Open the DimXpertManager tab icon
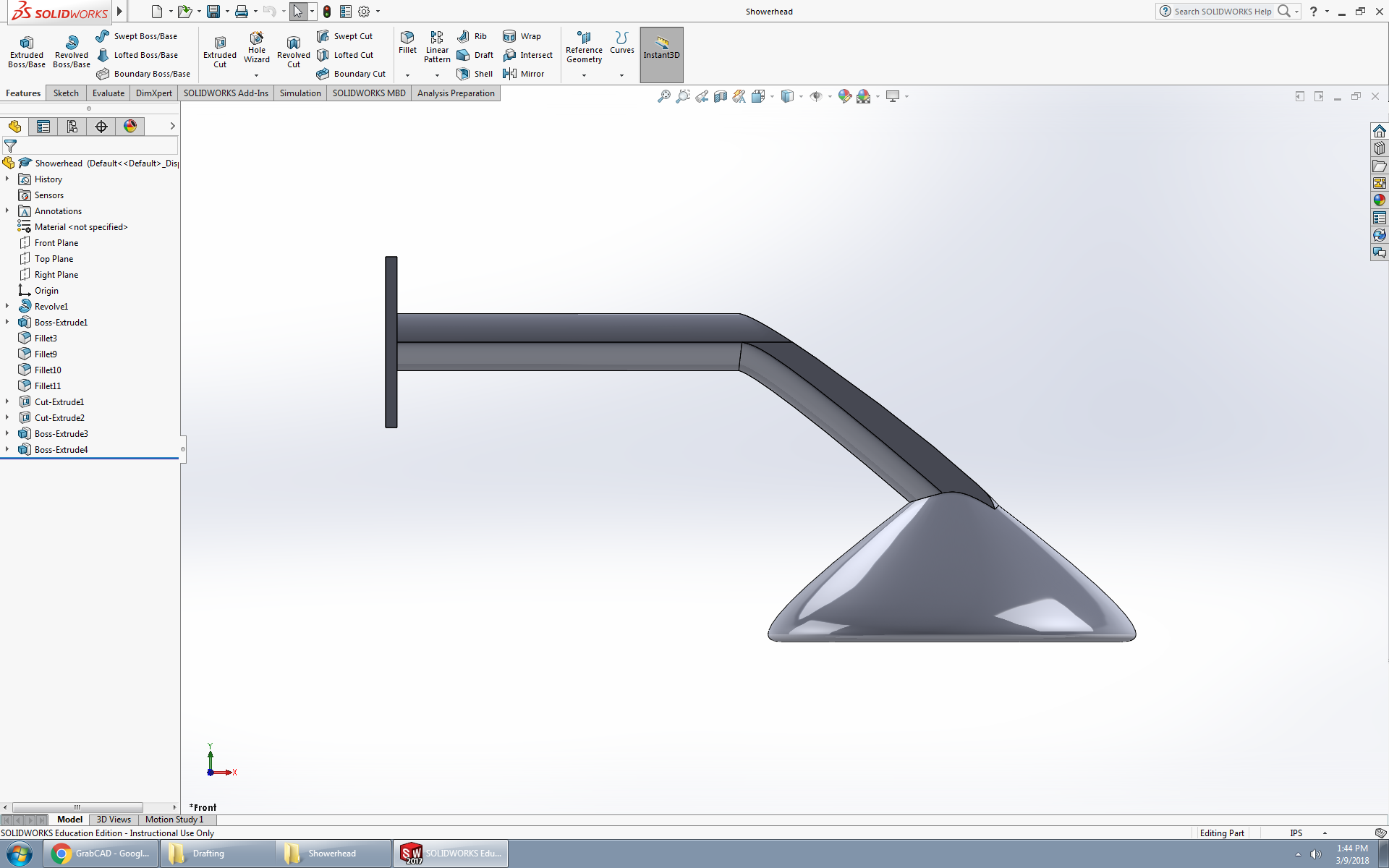Image resolution: width=1389 pixels, height=868 pixels. pyautogui.click(x=101, y=127)
